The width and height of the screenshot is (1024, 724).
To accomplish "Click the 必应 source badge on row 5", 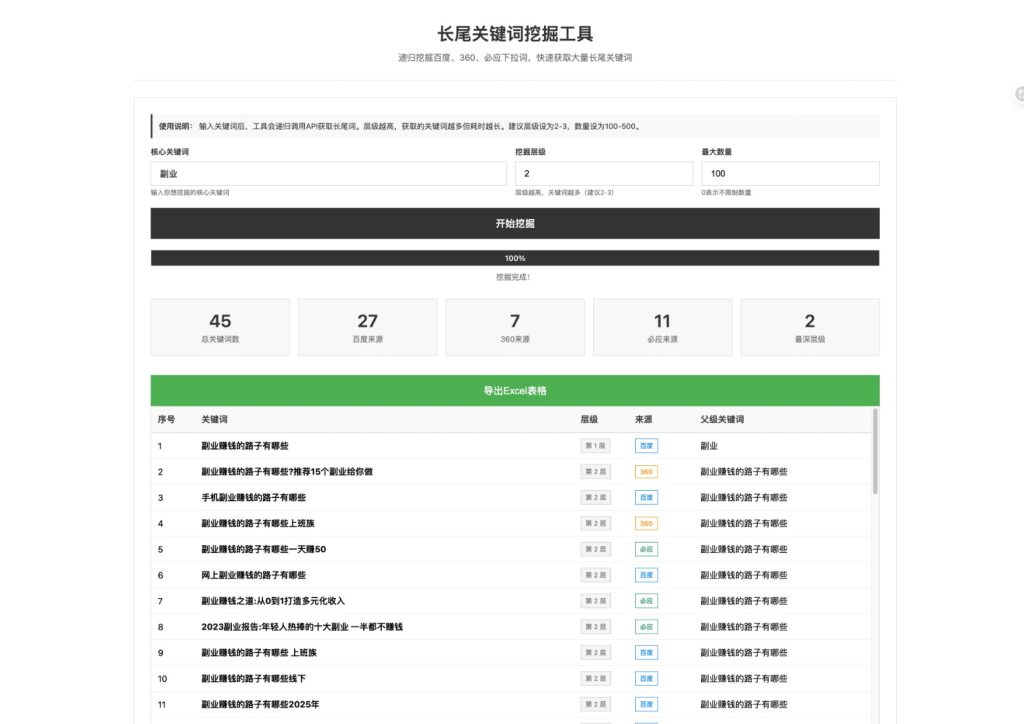I will pyautogui.click(x=645, y=549).
